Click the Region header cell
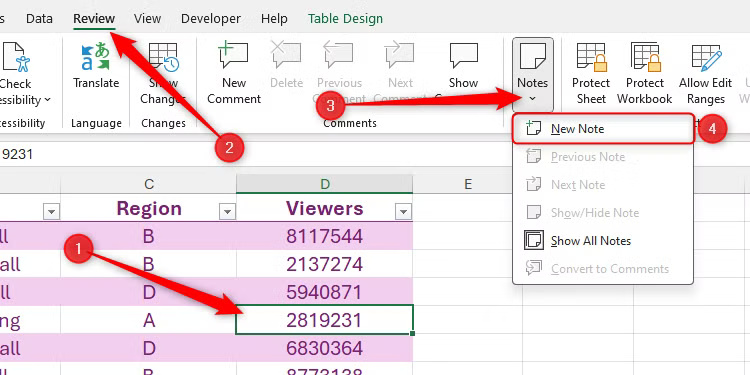Viewport: 750px width, 375px height. pyautogui.click(x=149, y=208)
